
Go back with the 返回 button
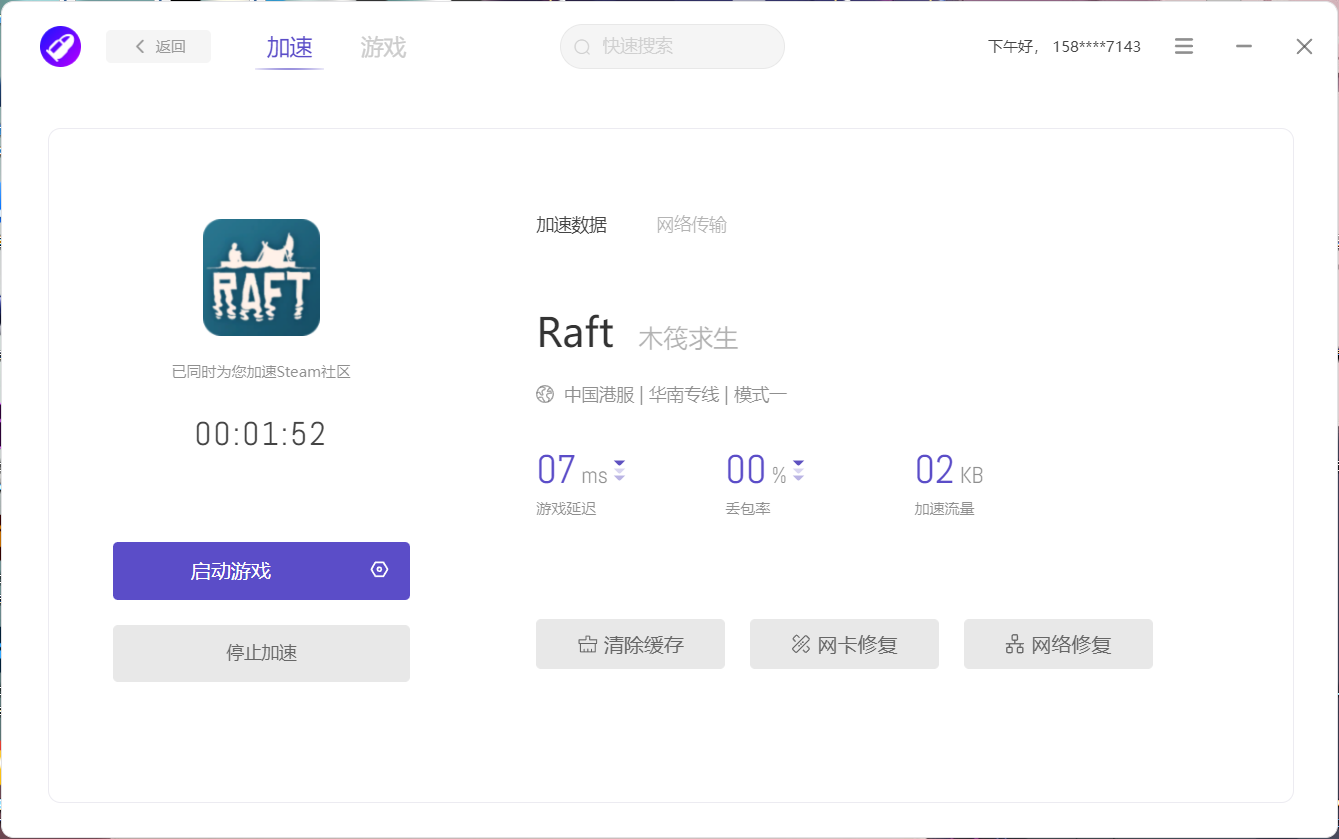point(158,46)
